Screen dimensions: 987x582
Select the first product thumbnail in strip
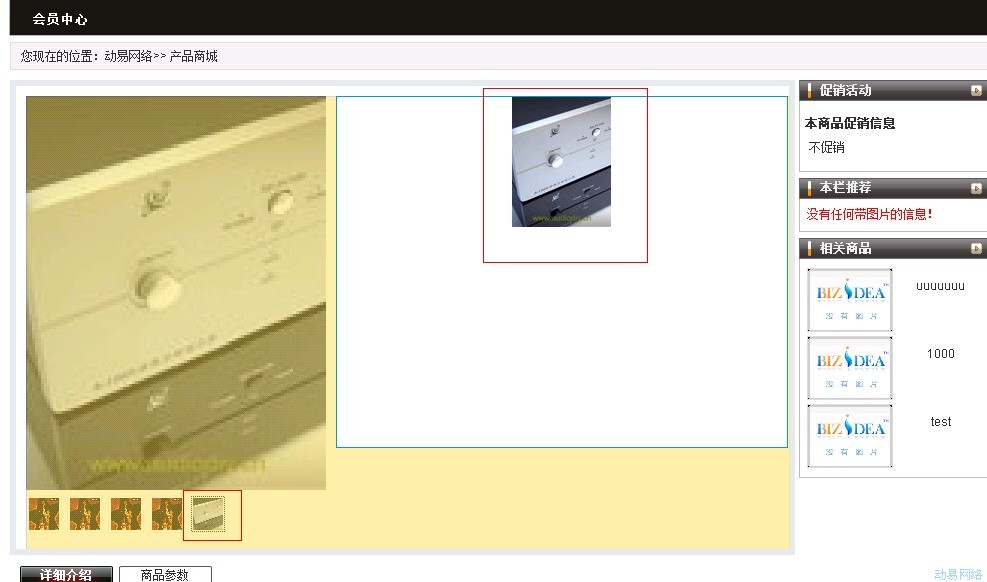(x=44, y=514)
